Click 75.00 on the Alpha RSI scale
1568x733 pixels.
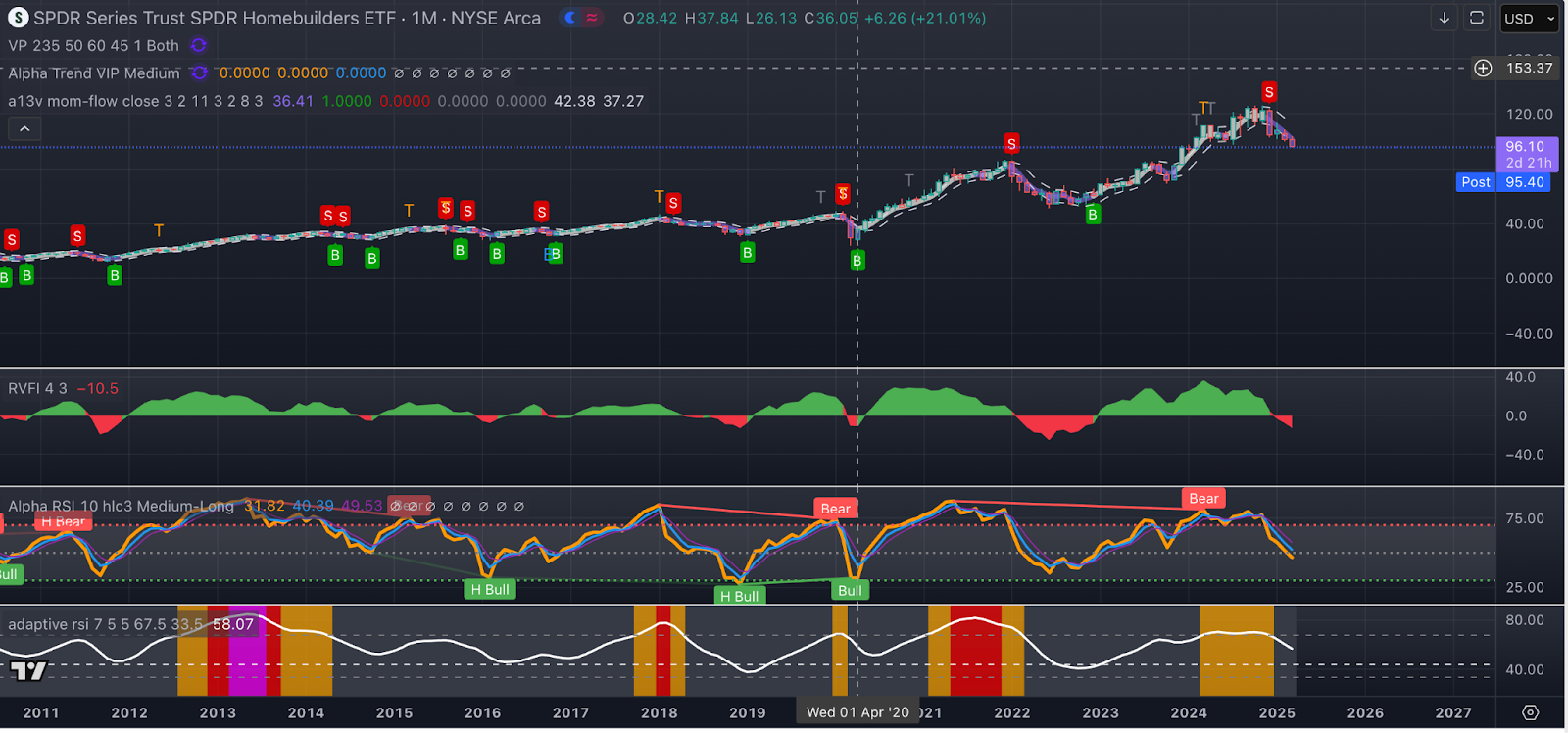[x=1525, y=518]
